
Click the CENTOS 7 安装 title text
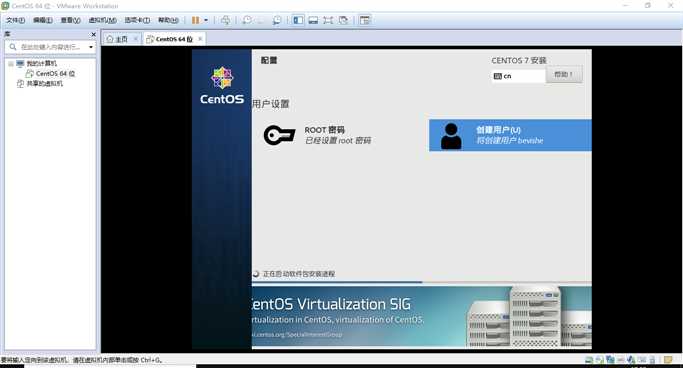coord(519,61)
